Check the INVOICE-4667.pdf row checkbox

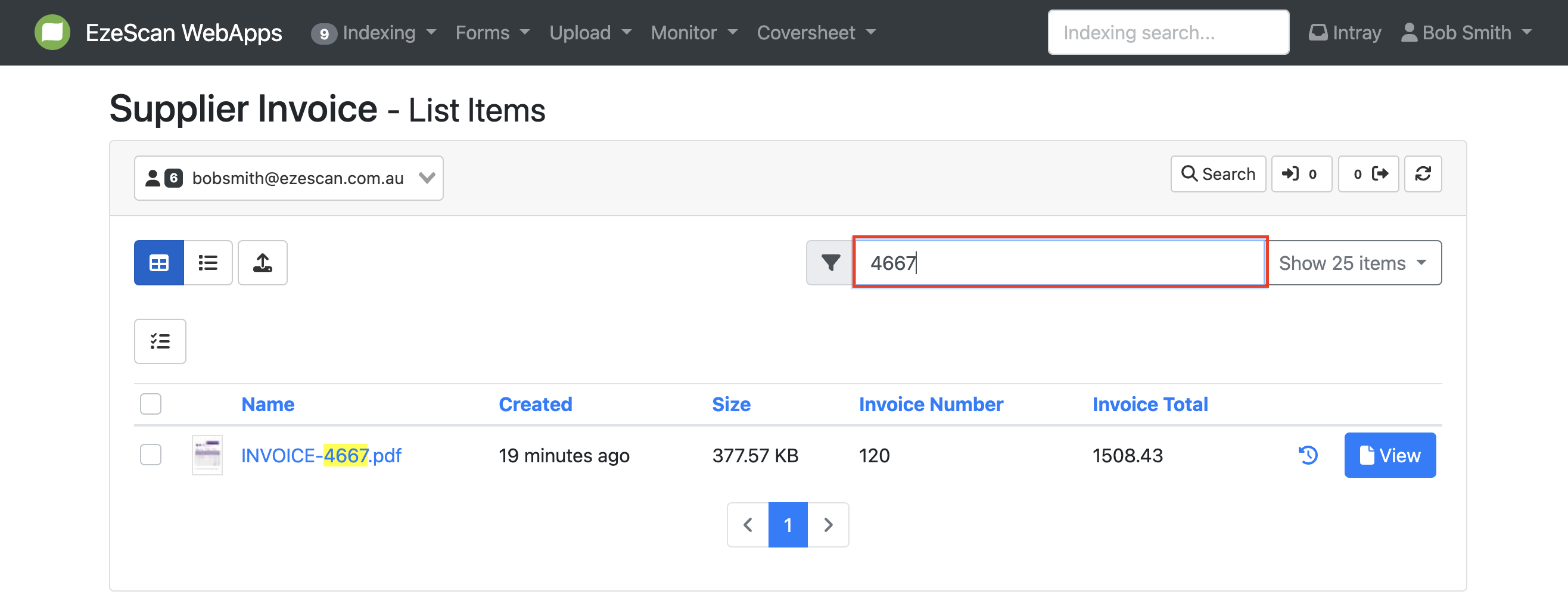tap(150, 455)
